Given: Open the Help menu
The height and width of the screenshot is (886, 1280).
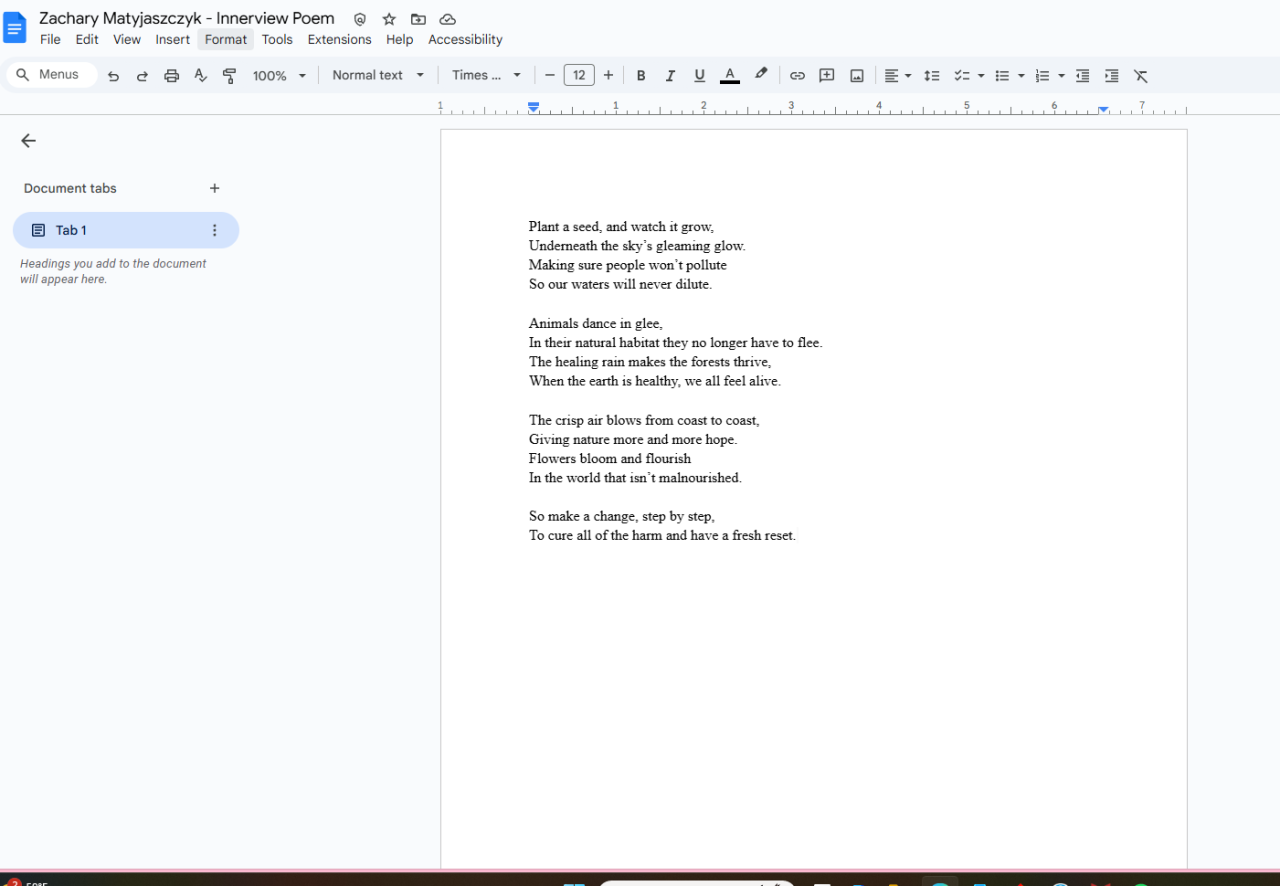Looking at the screenshot, I should 400,40.
